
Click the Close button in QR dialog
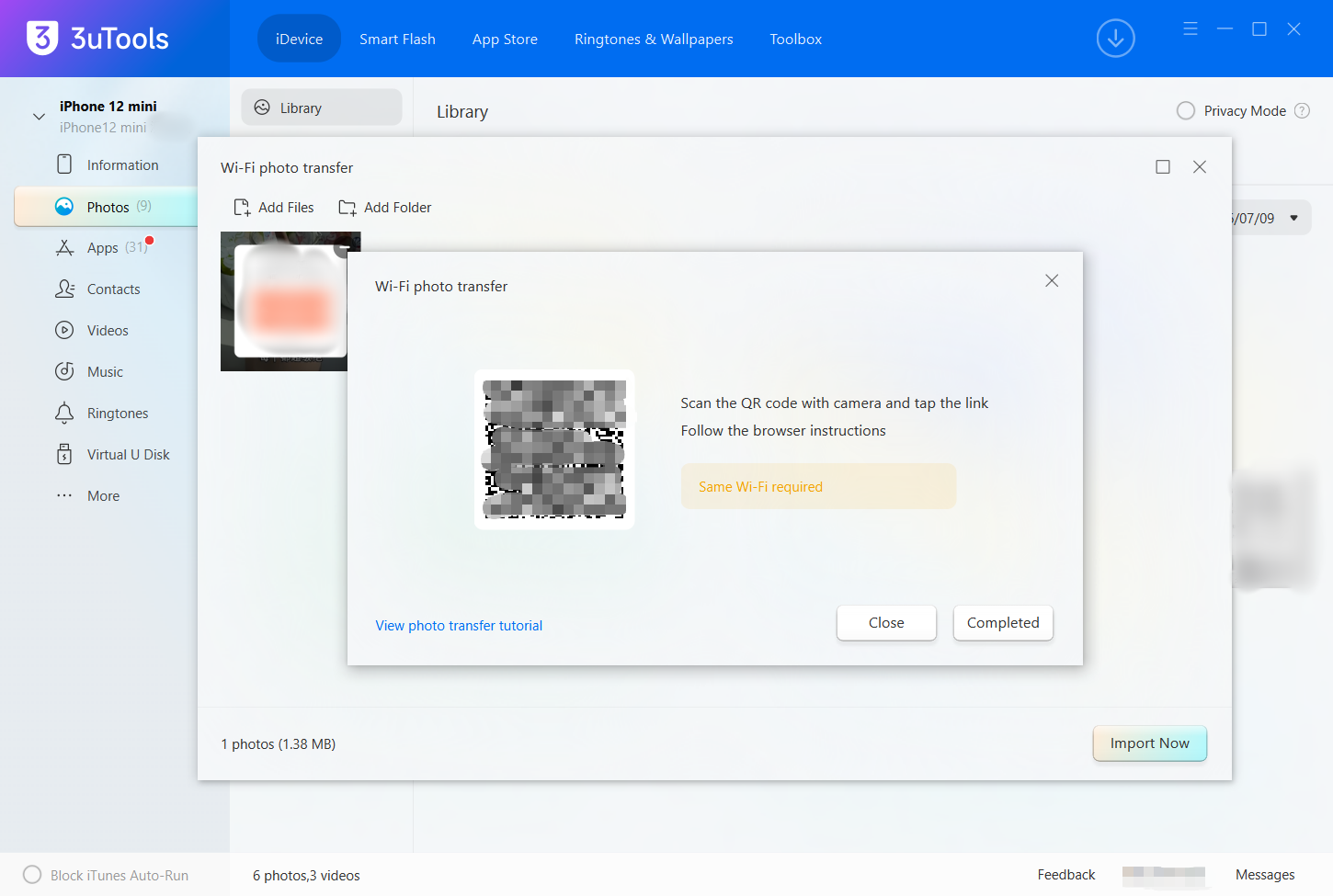click(886, 623)
